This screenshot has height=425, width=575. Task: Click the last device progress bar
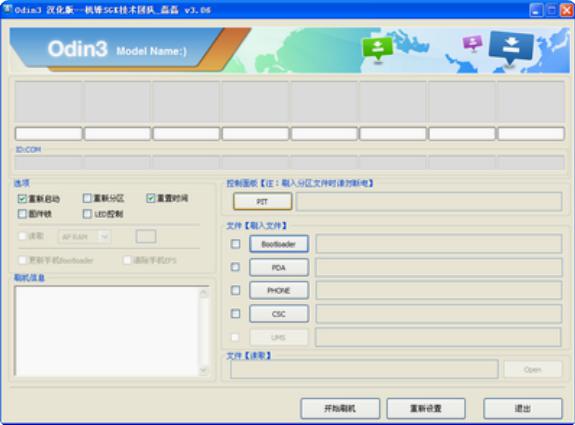[531, 134]
